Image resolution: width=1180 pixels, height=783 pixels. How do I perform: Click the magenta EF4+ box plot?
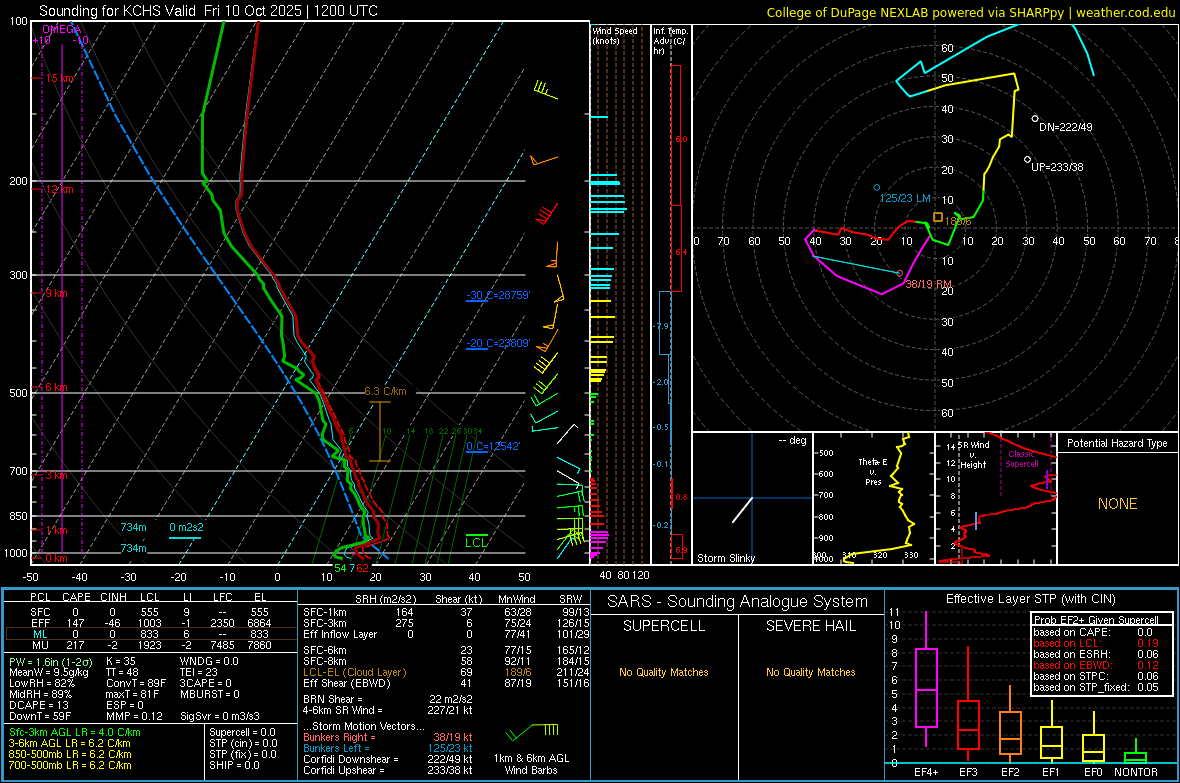926,688
